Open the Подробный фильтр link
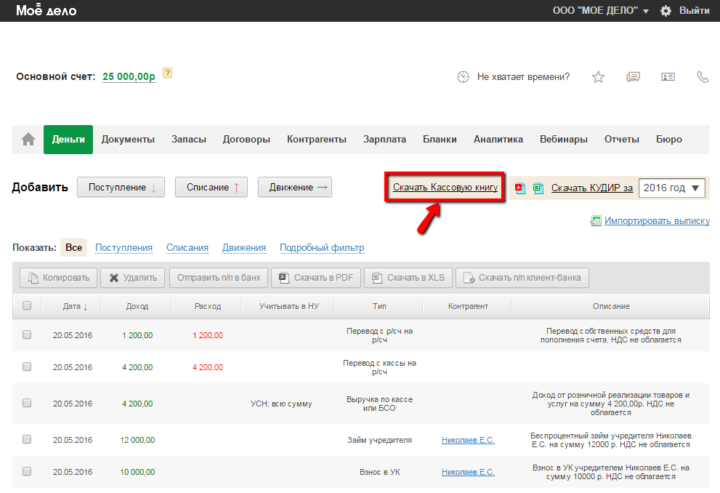The width and height of the screenshot is (720, 493). point(322,247)
